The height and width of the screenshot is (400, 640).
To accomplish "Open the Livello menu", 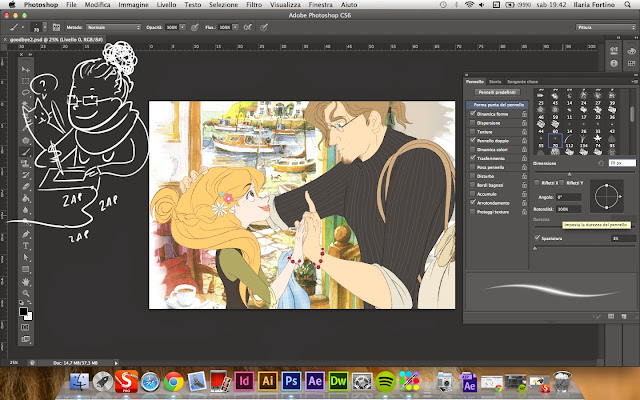I will pyautogui.click(x=166, y=4).
